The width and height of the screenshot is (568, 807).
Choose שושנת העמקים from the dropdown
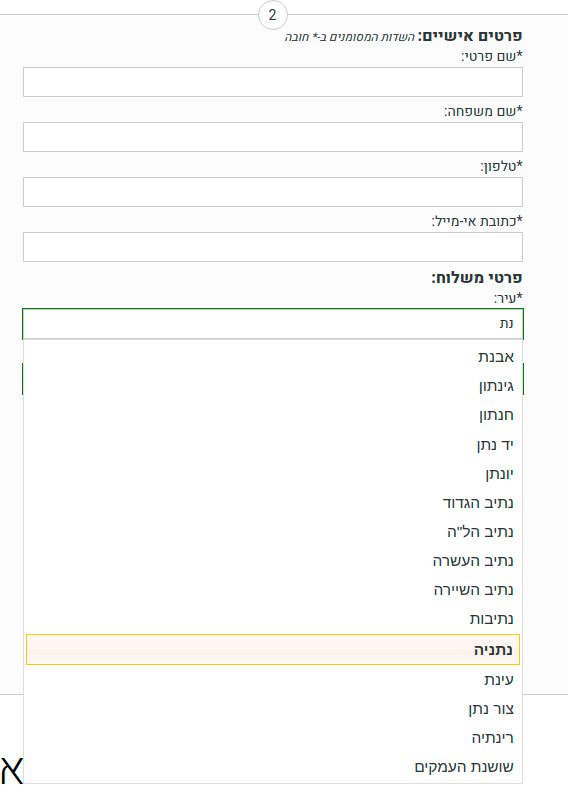click(x=273, y=767)
